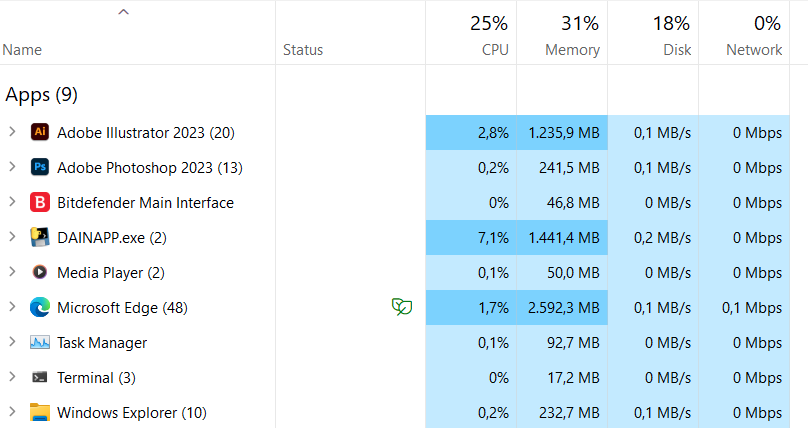Sort processes by CPU column
The height and width of the screenshot is (428, 808).
point(471,33)
